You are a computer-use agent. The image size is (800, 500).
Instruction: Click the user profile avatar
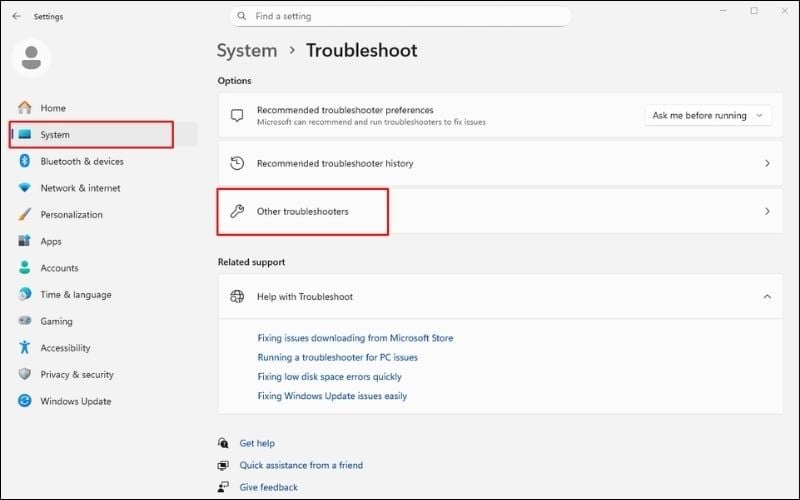coord(31,58)
